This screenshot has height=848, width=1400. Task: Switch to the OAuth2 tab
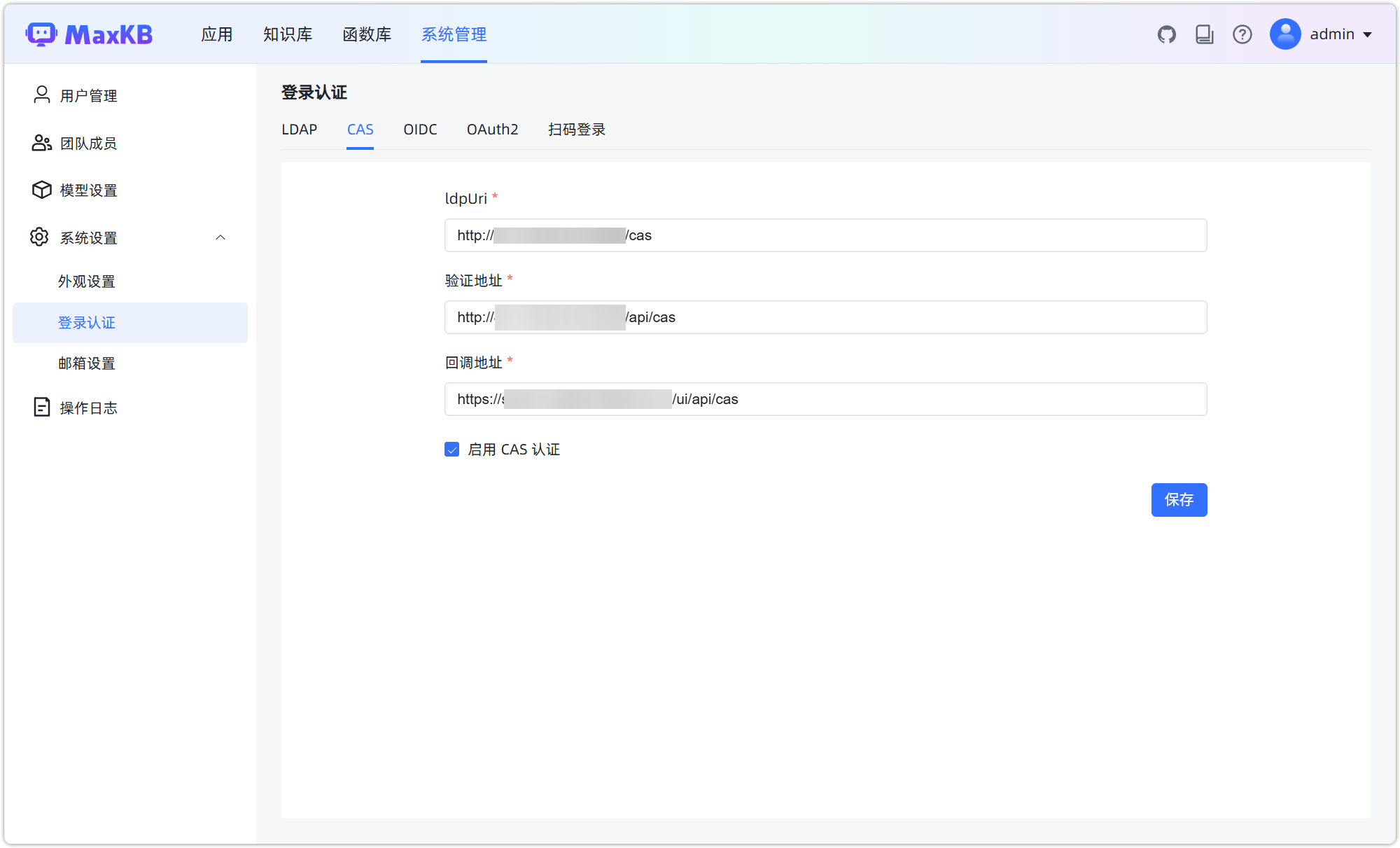point(492,130)
